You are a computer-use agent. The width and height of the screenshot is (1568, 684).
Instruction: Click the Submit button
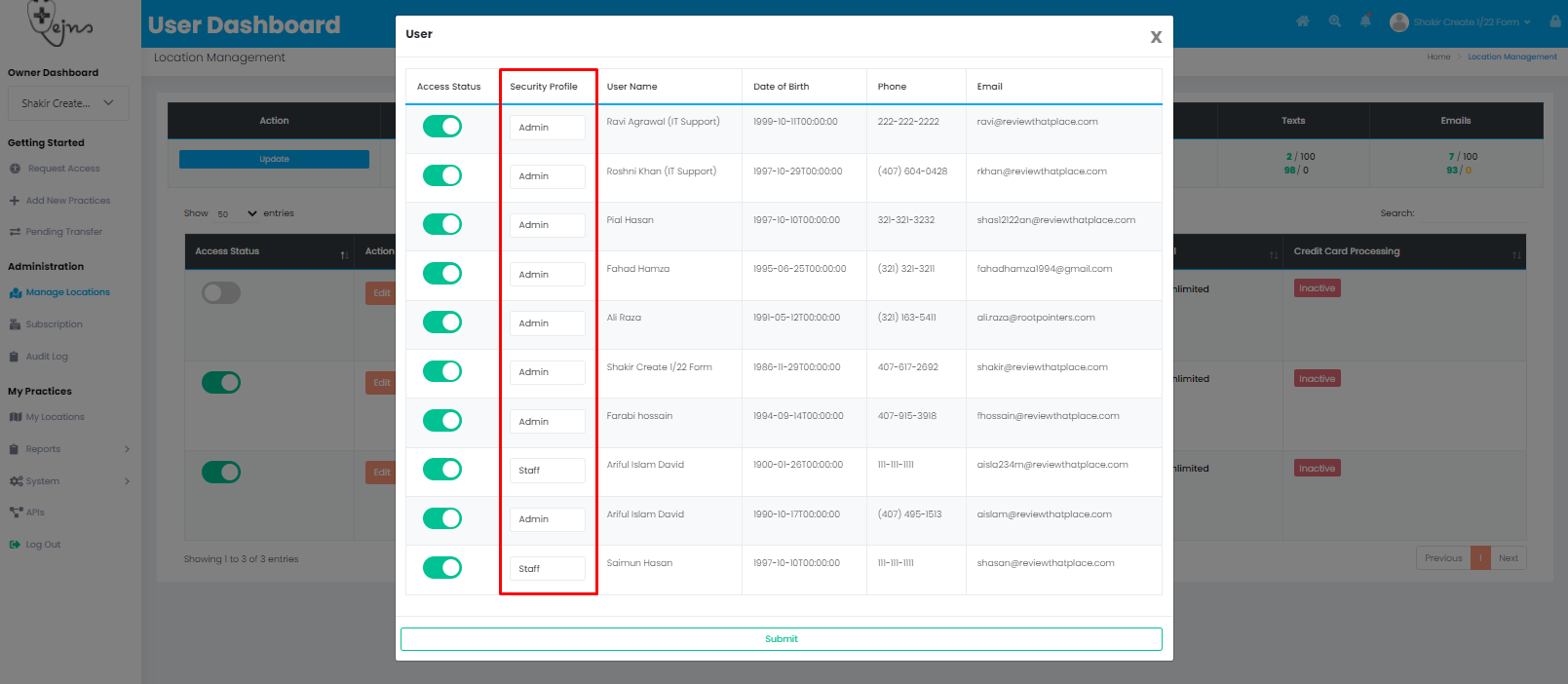[781, 639]
